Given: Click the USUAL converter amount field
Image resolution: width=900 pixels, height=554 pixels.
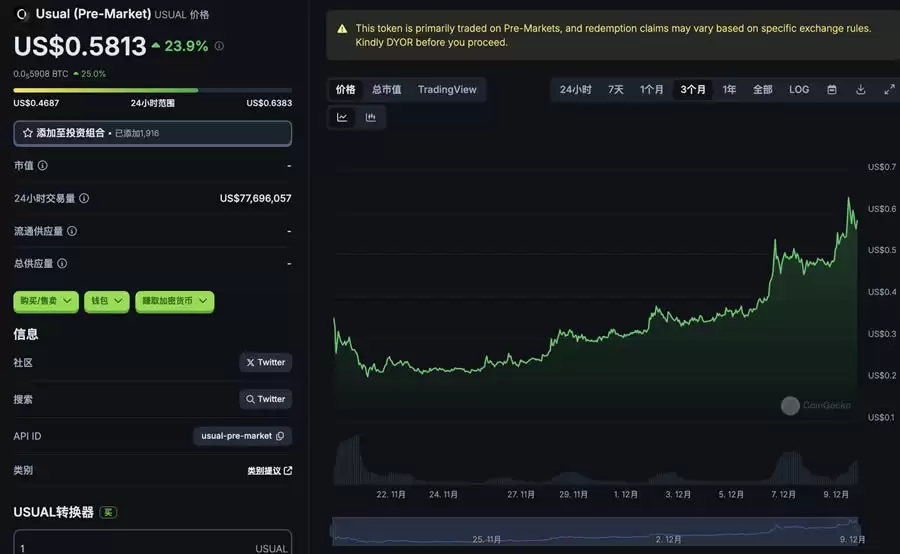Looking at the screenshot, I should coord(130,547).
